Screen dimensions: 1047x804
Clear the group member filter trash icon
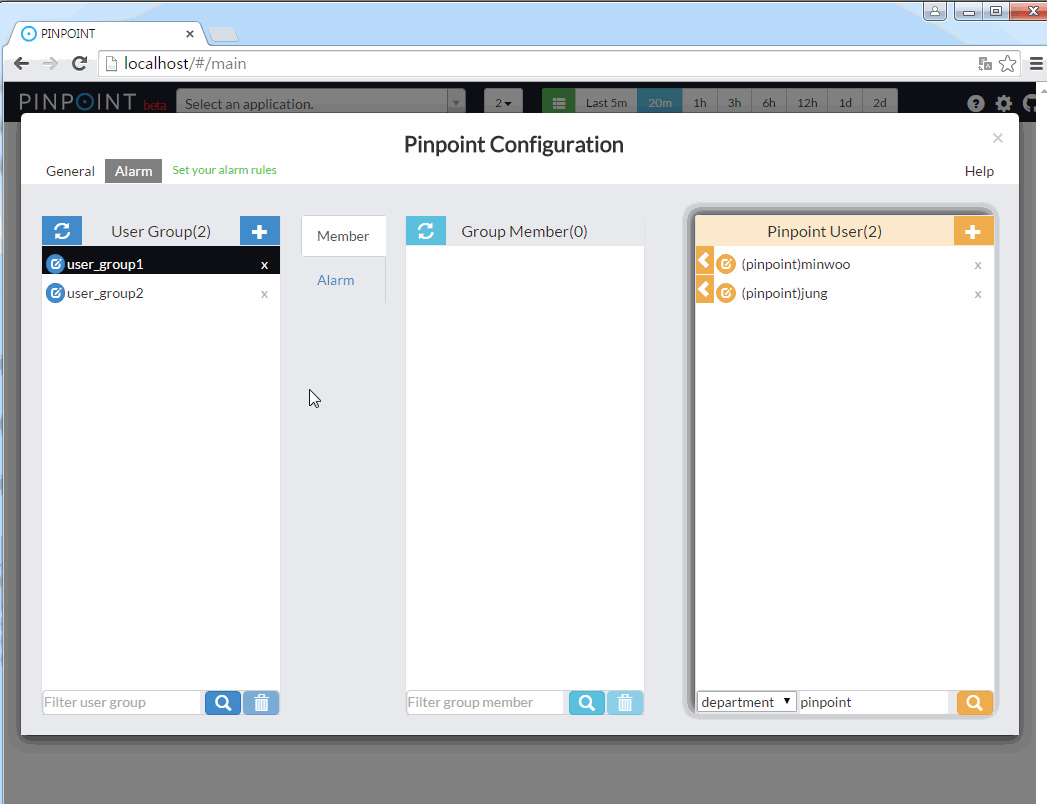click(x=625, y=703)
